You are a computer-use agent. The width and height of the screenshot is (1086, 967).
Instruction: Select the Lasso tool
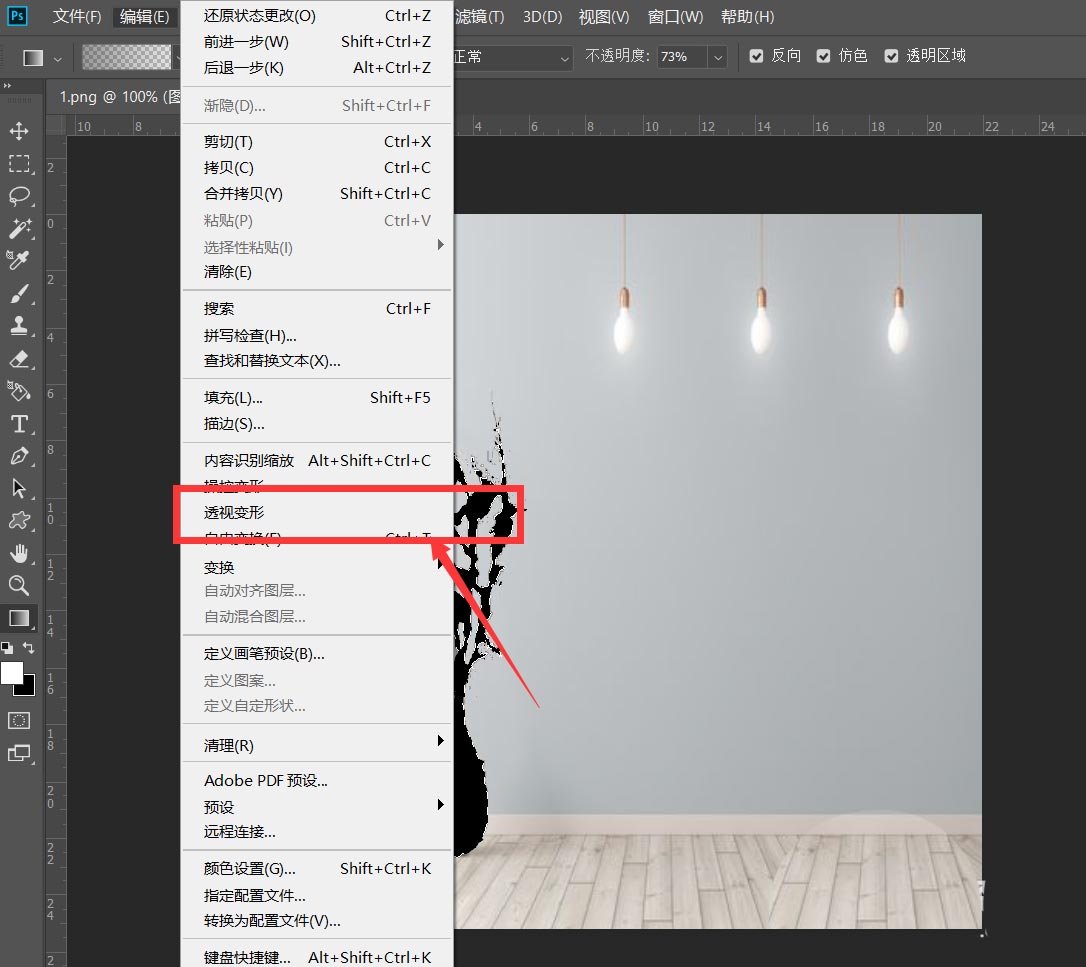[x=20, y=196]
